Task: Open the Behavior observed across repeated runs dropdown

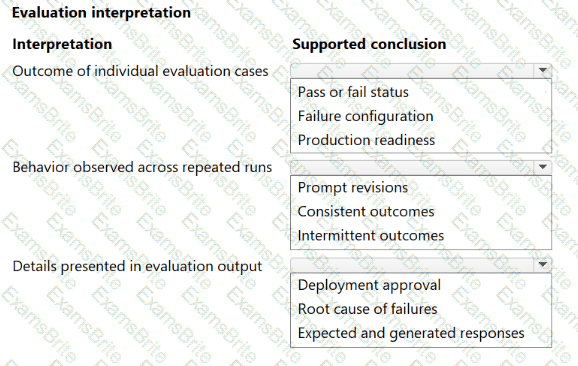Action: point(421,167)
